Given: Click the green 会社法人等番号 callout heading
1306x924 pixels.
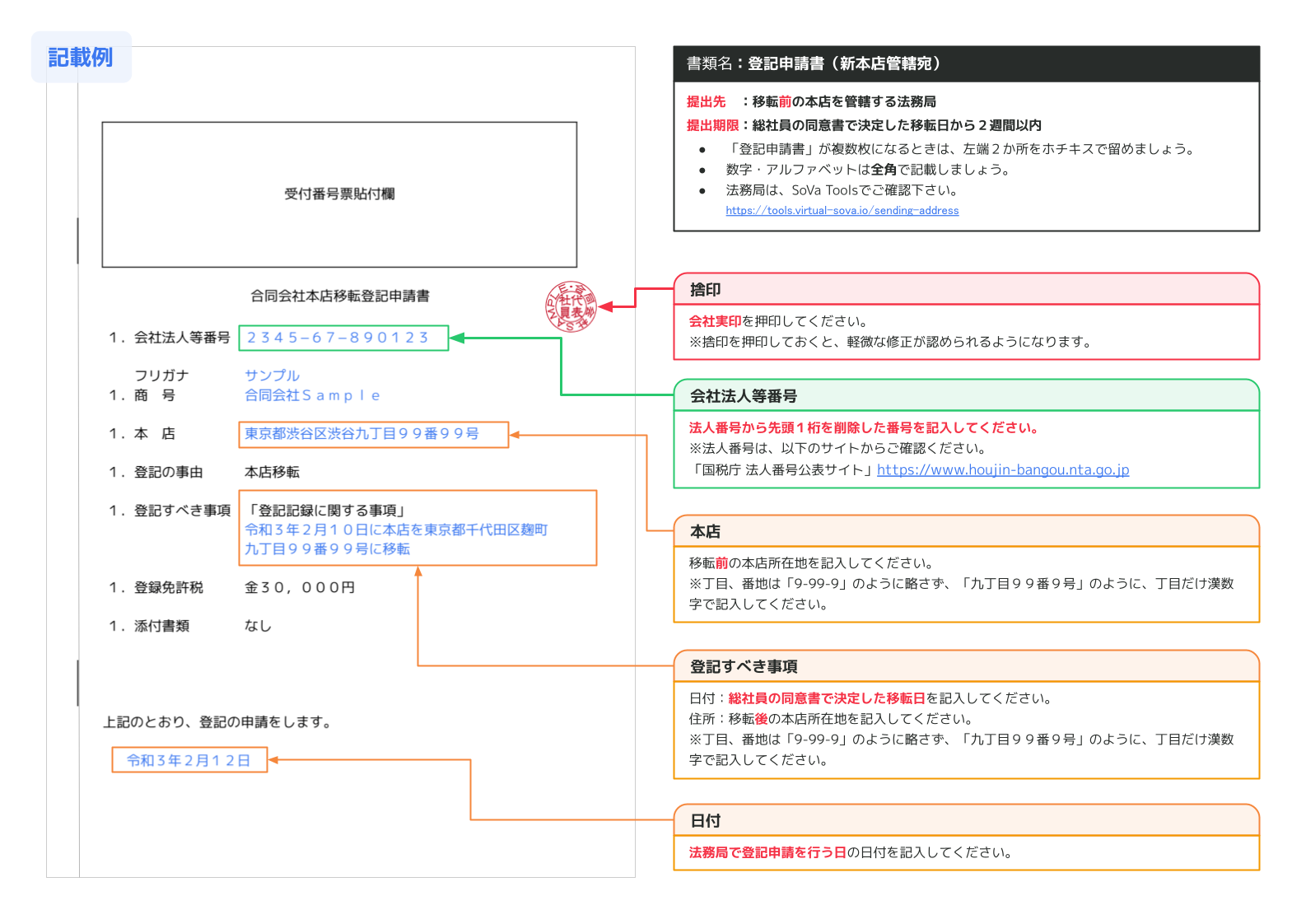Looking at the screenshot, I should pos(744,396).
